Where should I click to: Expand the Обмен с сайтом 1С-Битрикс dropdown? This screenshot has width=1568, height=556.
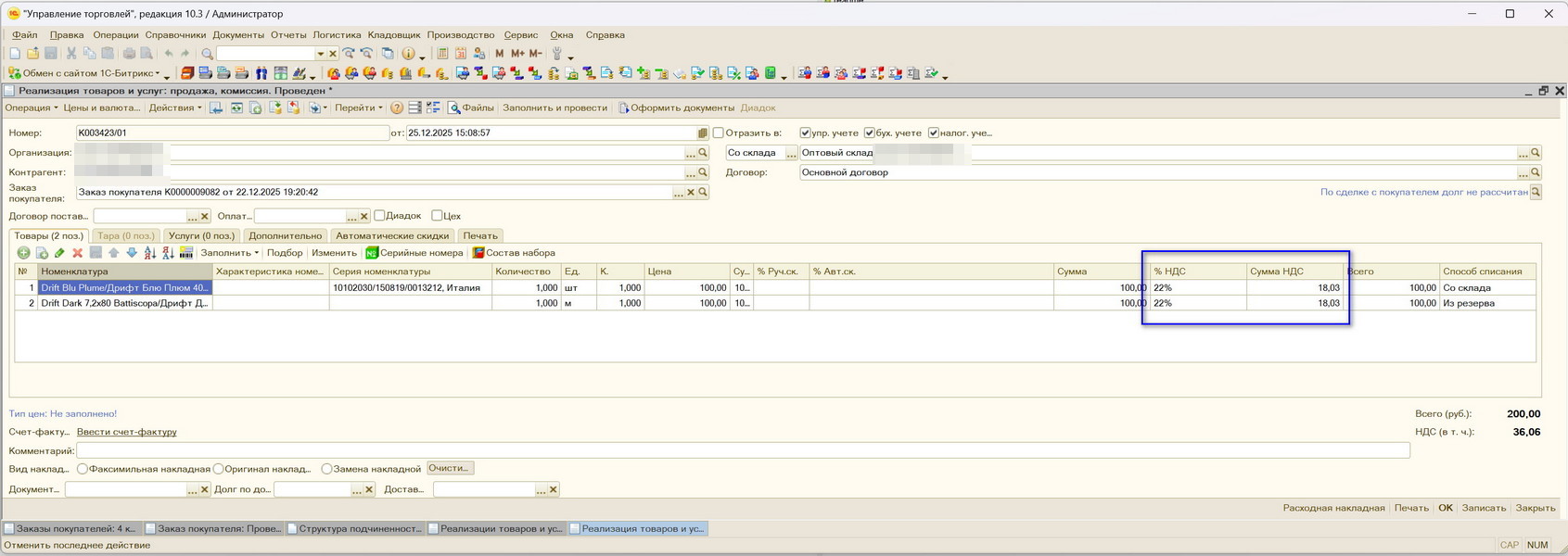click(x=90, y=73)
